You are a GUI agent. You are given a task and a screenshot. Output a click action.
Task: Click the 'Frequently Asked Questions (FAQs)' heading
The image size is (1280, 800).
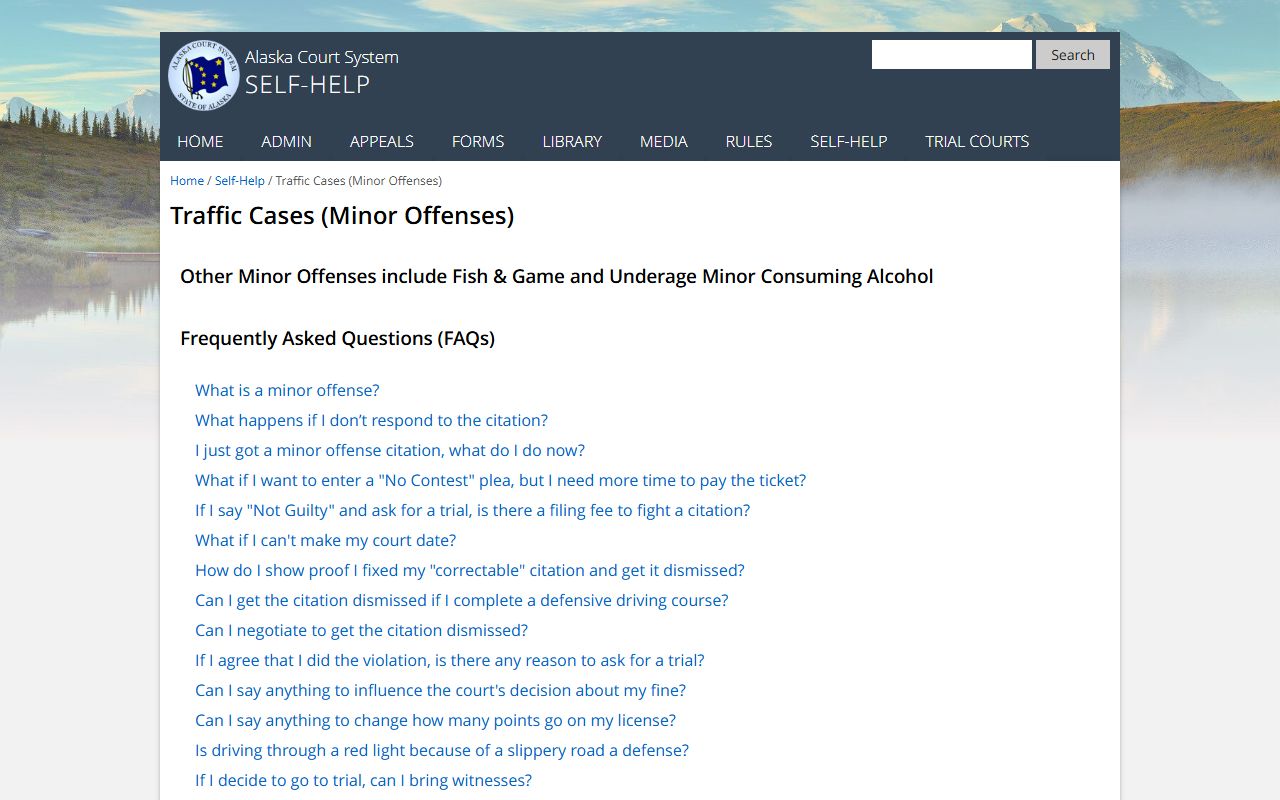coord(337,338)
